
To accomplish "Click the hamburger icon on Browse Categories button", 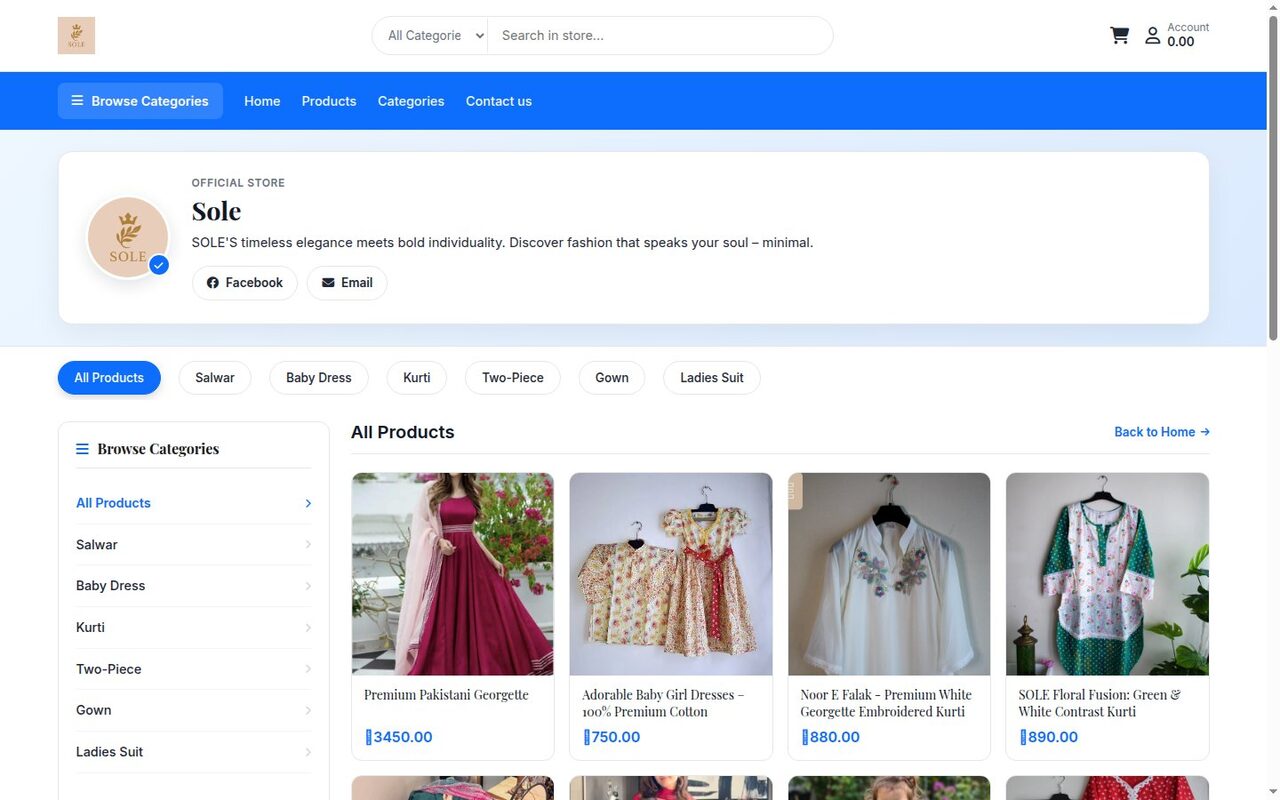I will pyautogui.click(x=77, y=101).
